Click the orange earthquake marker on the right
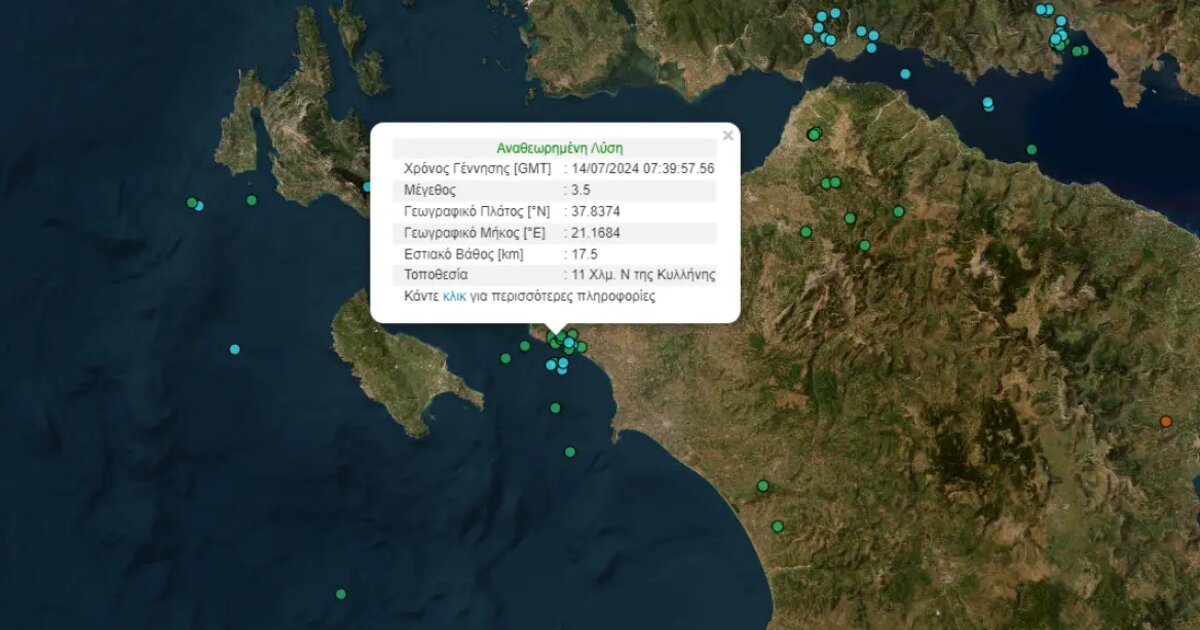The image size is (1200, 630). click(1165, 421)
